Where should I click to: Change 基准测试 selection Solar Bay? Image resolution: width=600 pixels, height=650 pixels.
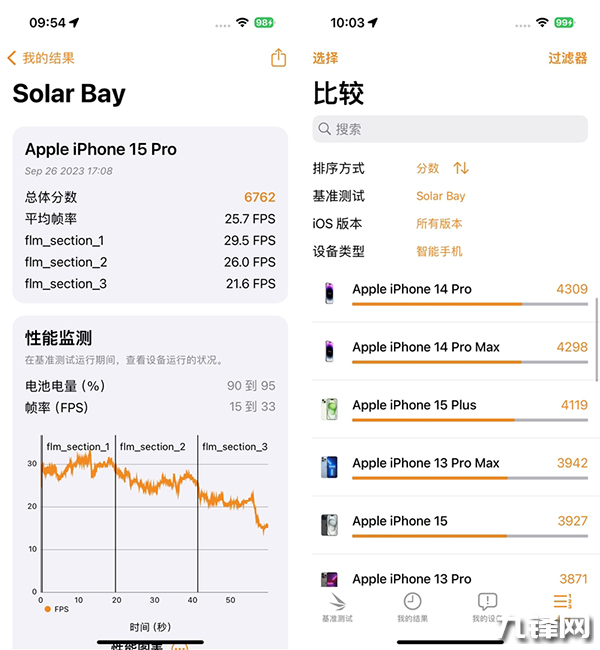tap(441, 196)
